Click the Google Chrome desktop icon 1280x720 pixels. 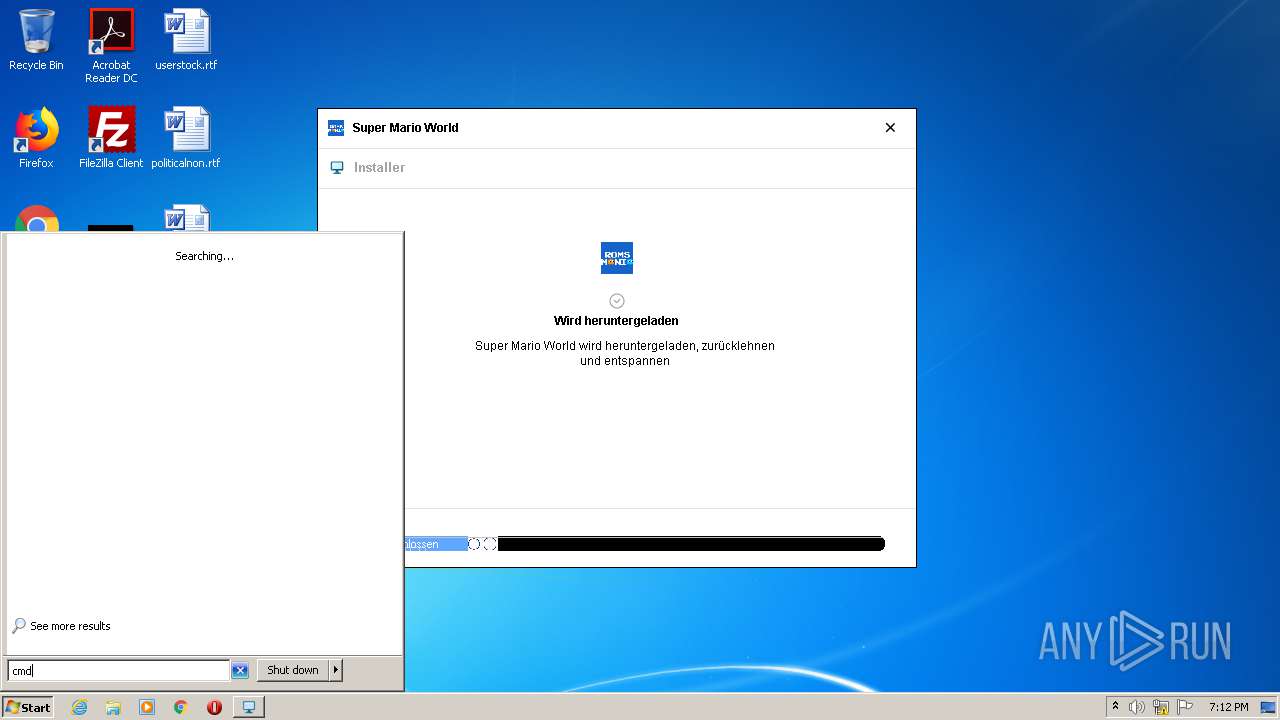tap(36, 219)
